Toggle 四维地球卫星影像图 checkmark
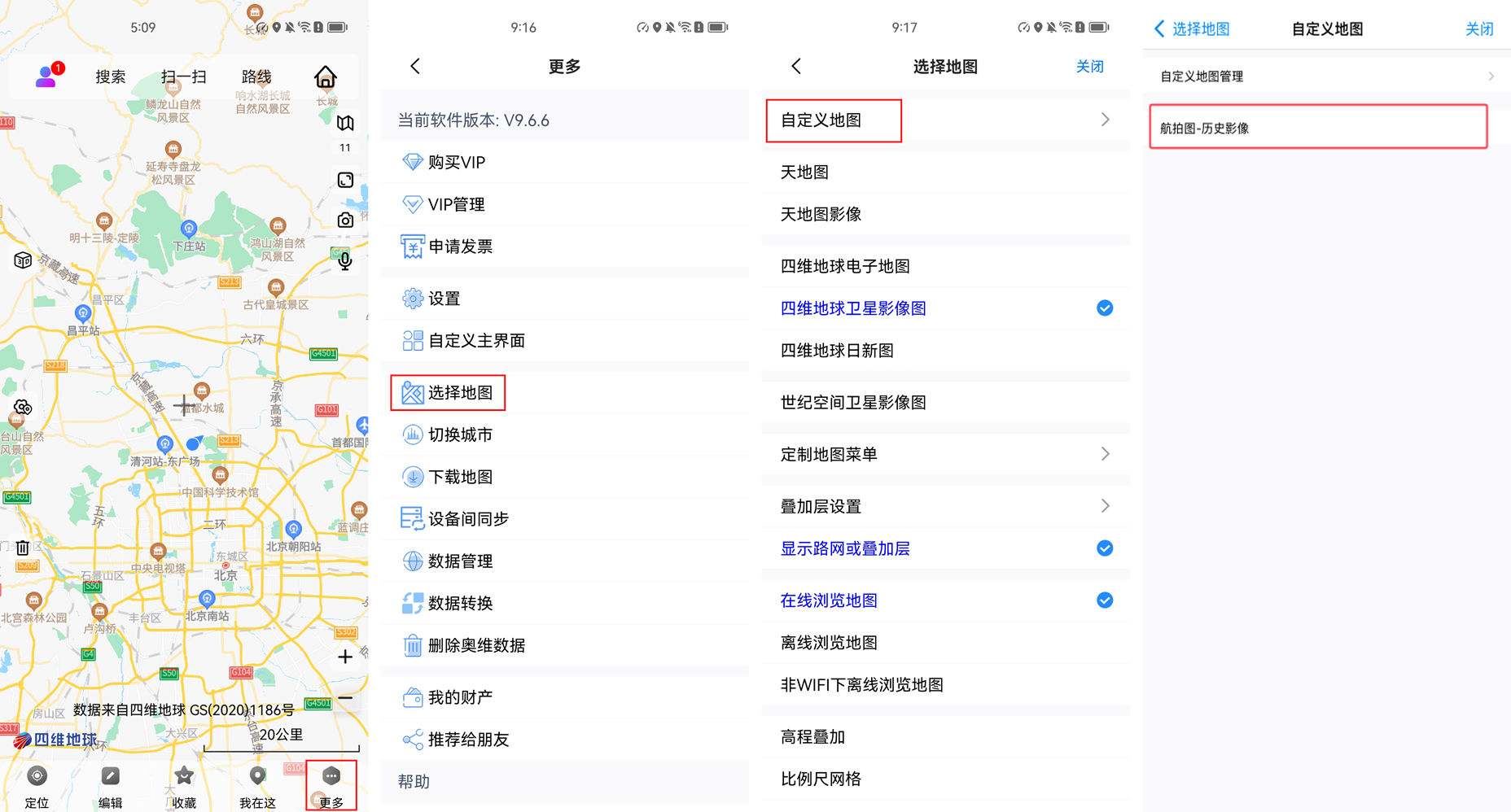The width and height of the screenshot is (1511, 812). pyautogui.click(x=1104, y=308)
